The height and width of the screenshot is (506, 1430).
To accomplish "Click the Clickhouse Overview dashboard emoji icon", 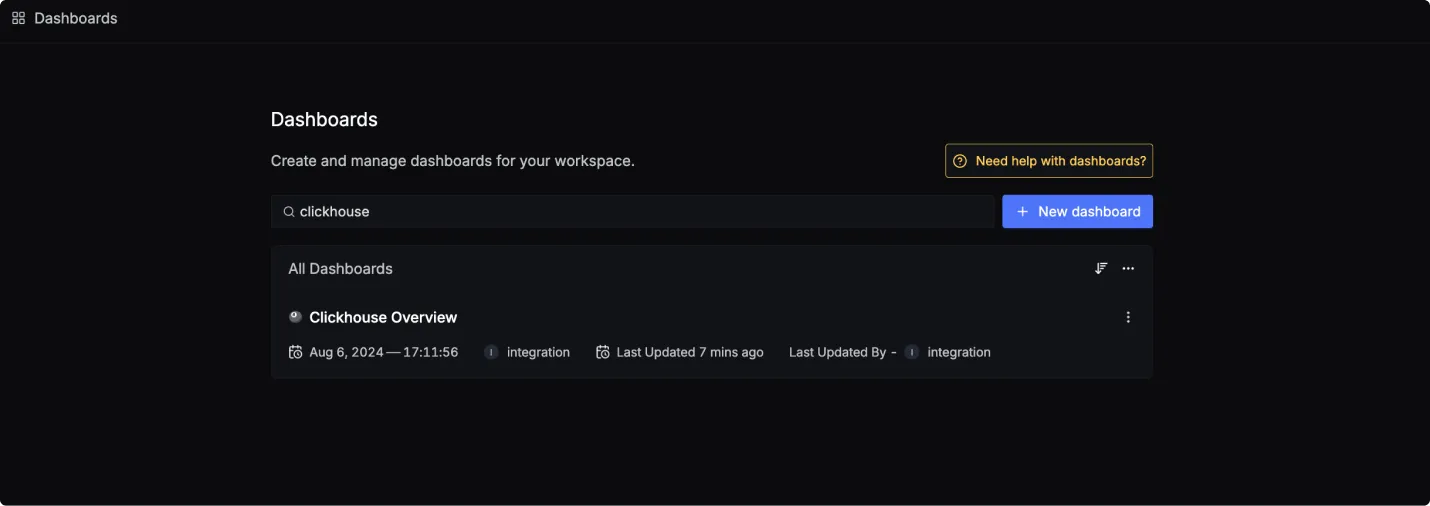I will click(295, 317).
